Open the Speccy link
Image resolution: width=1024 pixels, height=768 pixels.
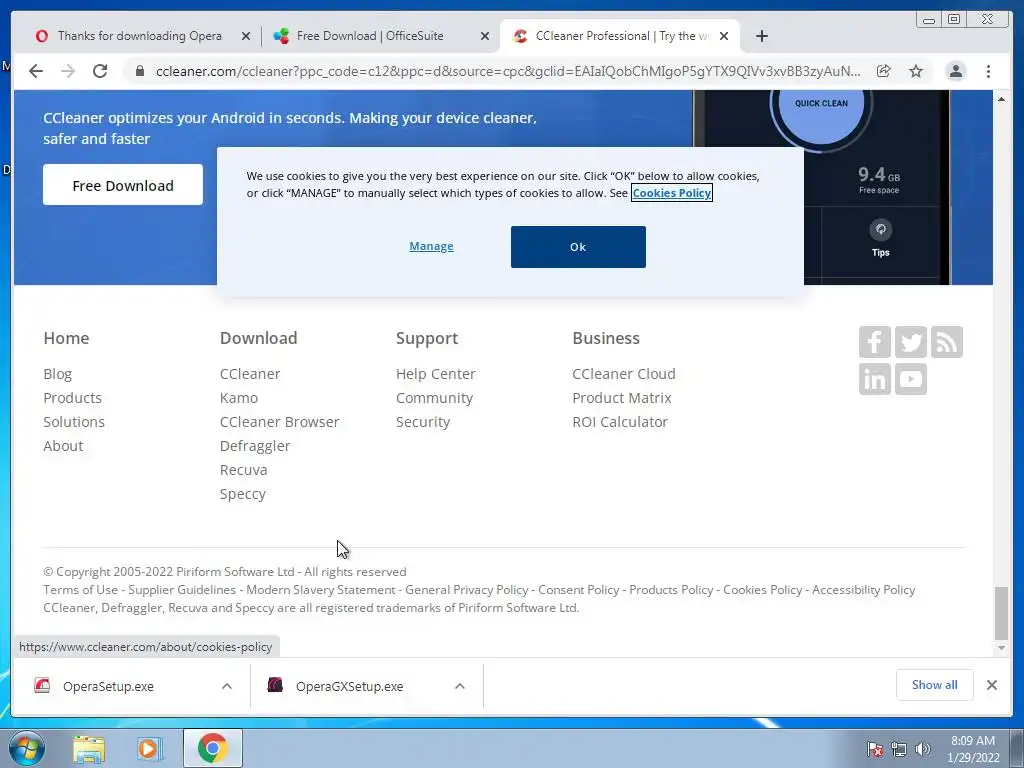pyautogui.click(x=243, y=494)
